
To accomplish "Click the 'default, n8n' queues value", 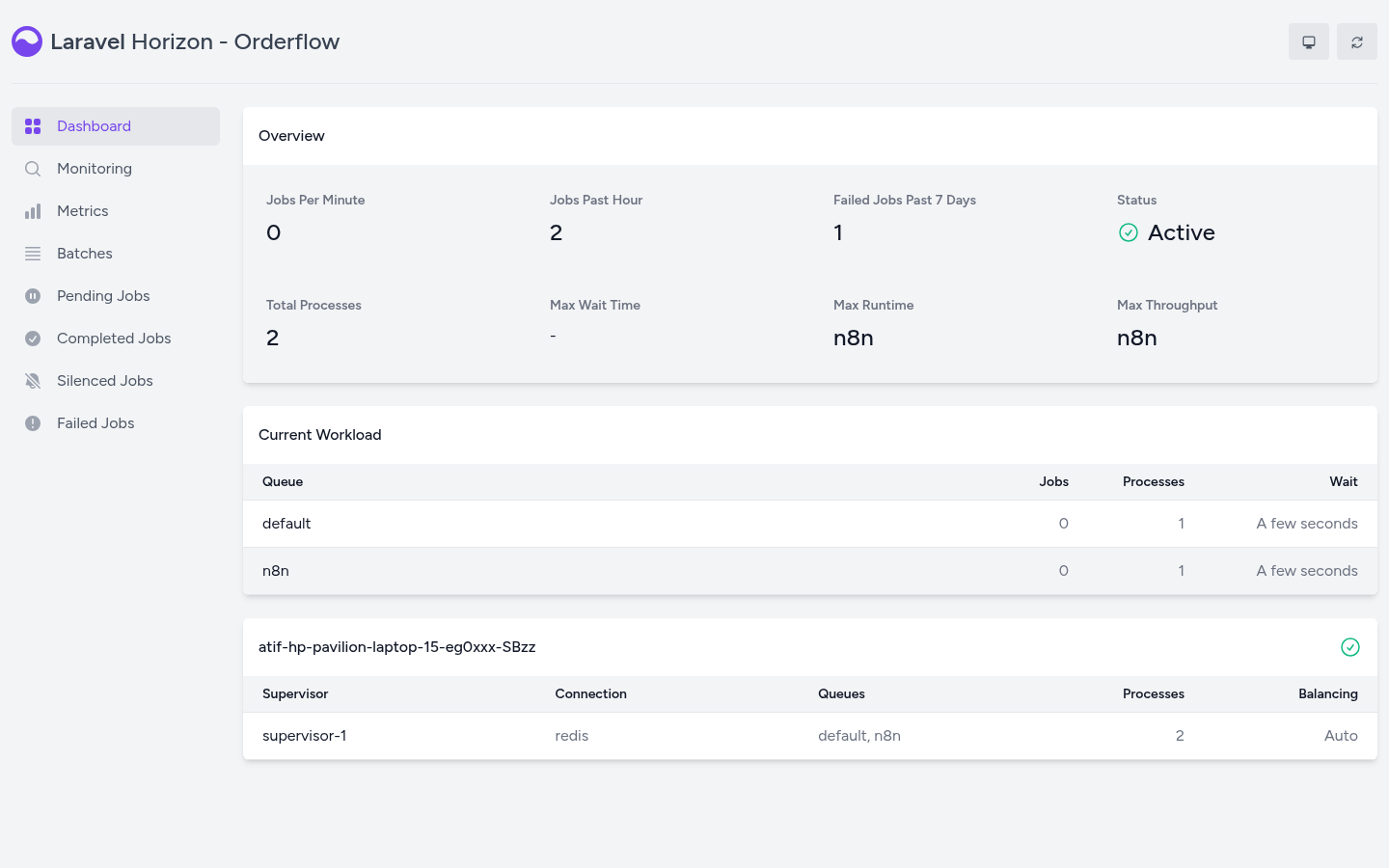I will click(x=859, y=736).
